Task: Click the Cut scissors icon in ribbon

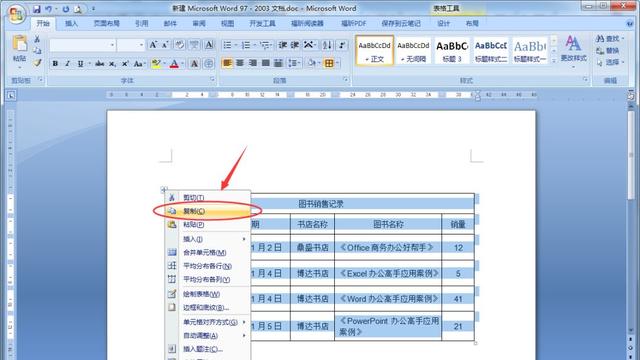Action: [x=37, y=39]
